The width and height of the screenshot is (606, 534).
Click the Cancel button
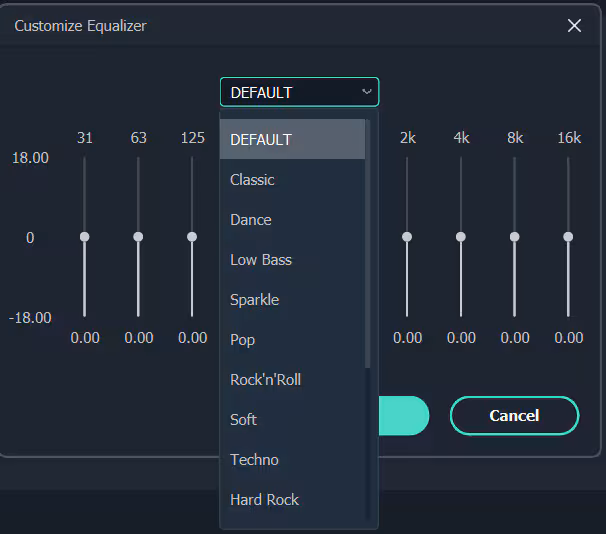(x=514, y=415)
